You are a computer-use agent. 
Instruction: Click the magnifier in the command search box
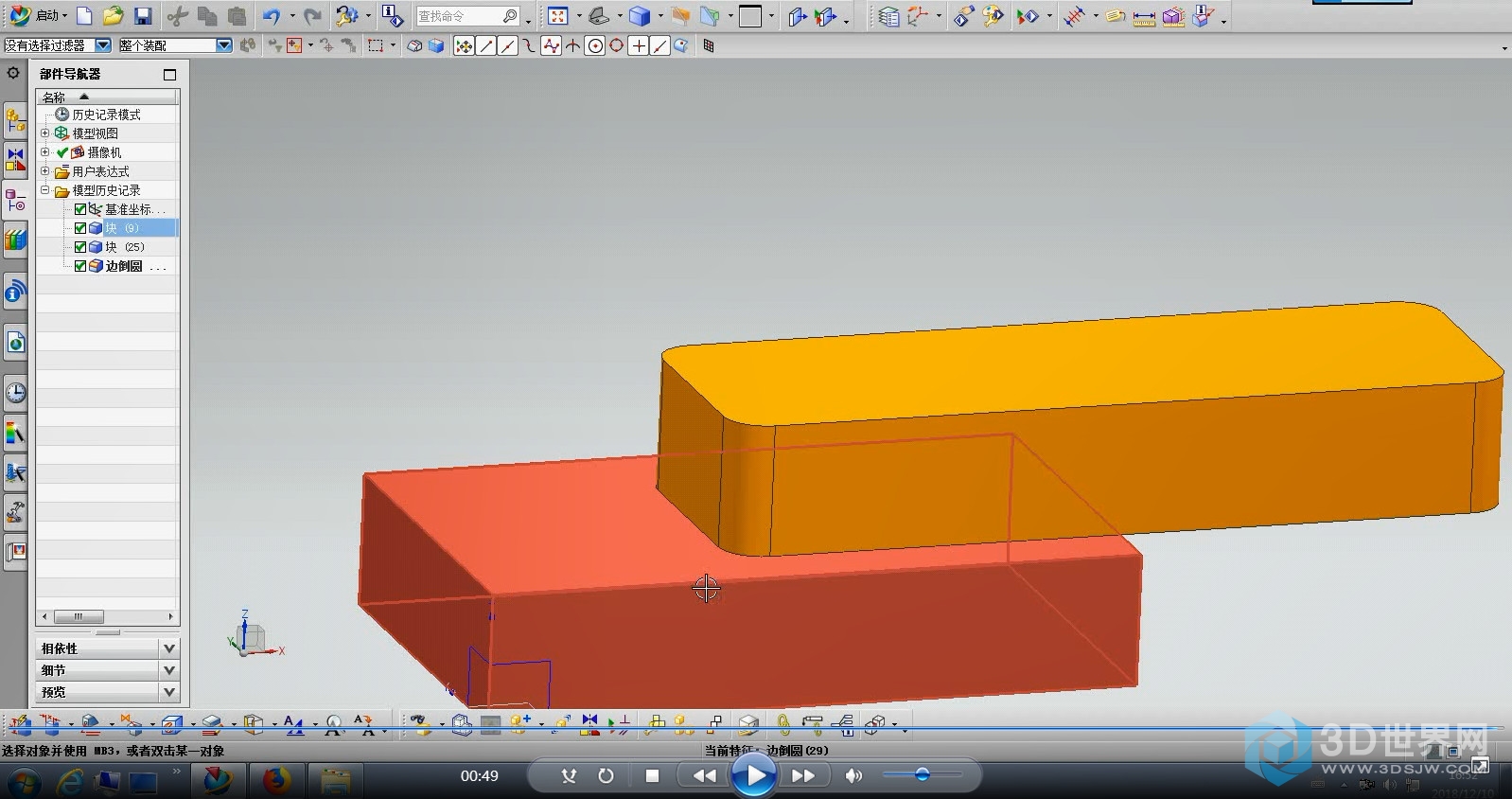[511, 16]
